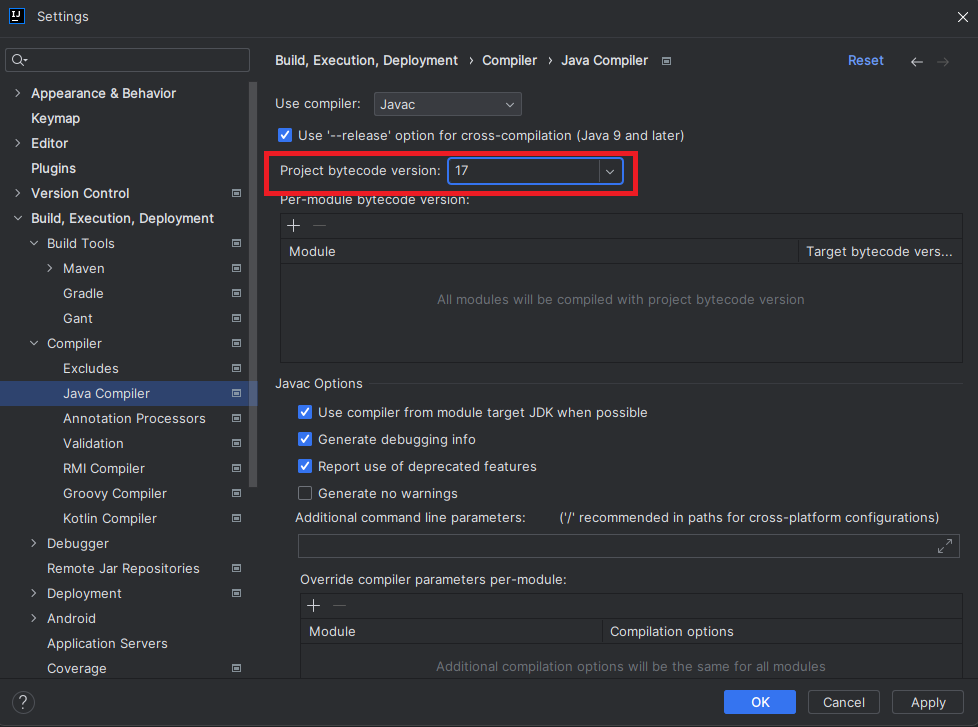
Task: Add override compiler parameters module with plus
Action: click(x=314, y=605)
